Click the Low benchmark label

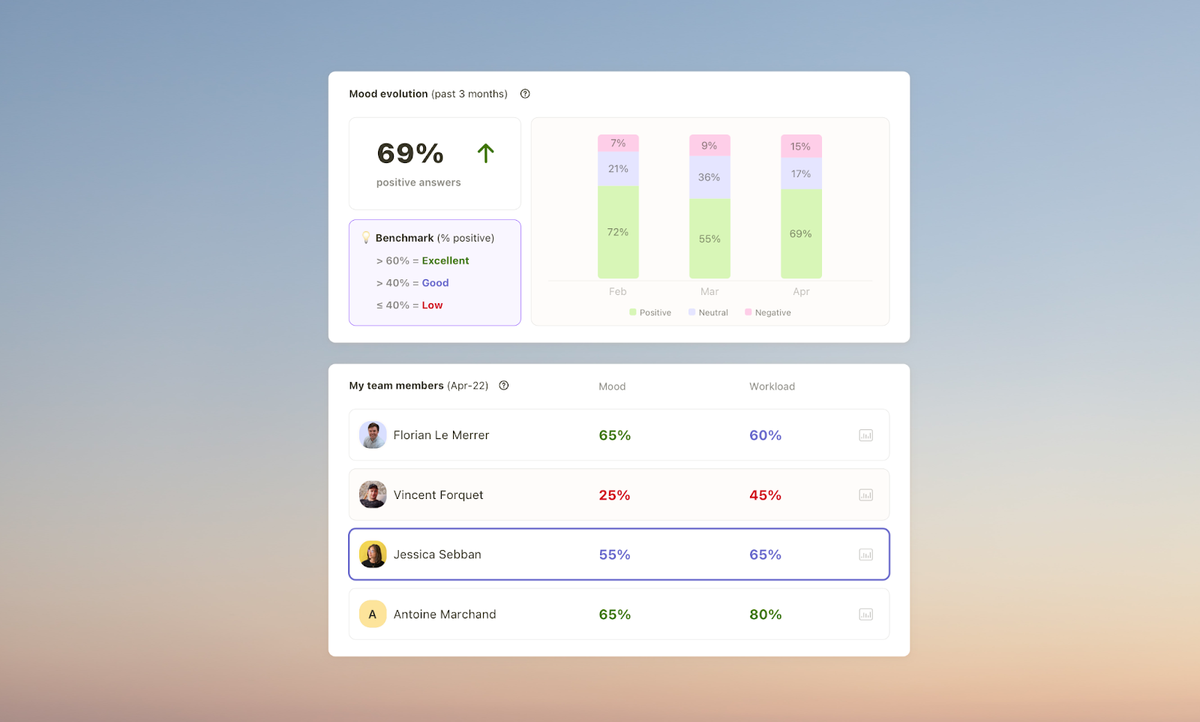430,304
